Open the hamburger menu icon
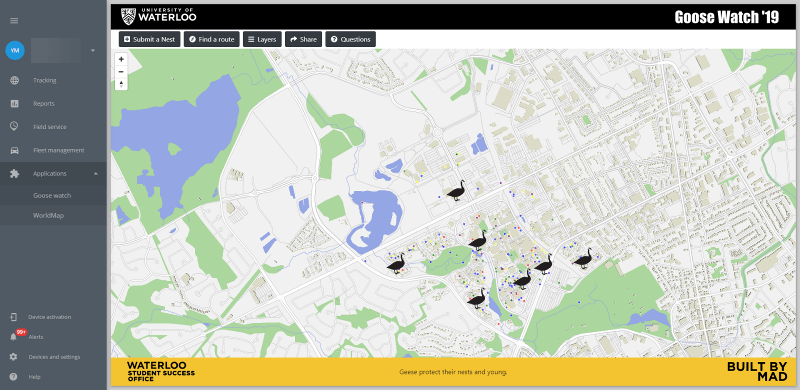The image size is (800, 390). (14, 21)
